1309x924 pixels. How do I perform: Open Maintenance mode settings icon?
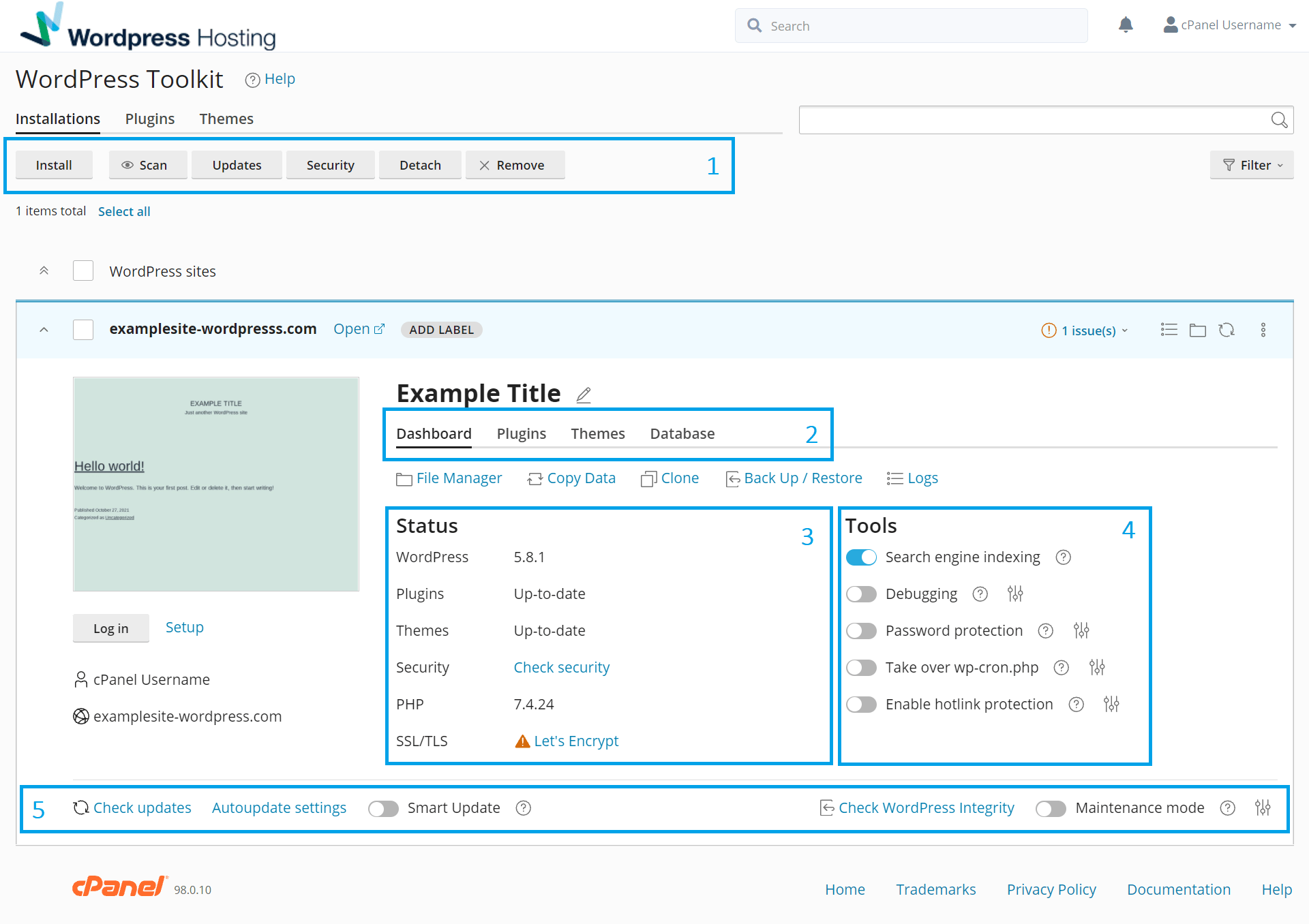tap(1263, 808)
